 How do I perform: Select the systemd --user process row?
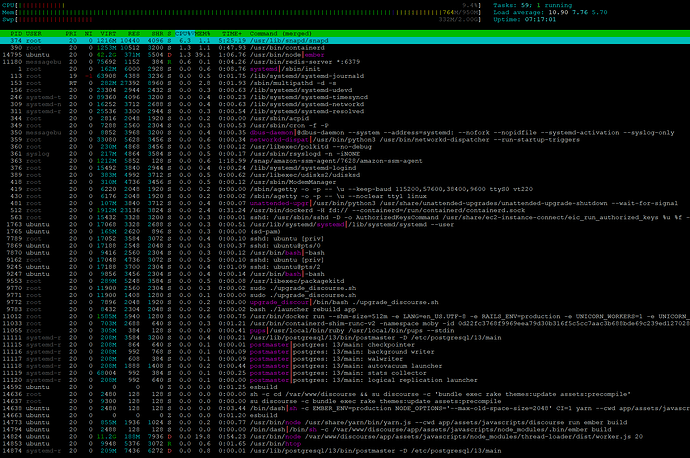pyautogui.click(x=345, y=224)
